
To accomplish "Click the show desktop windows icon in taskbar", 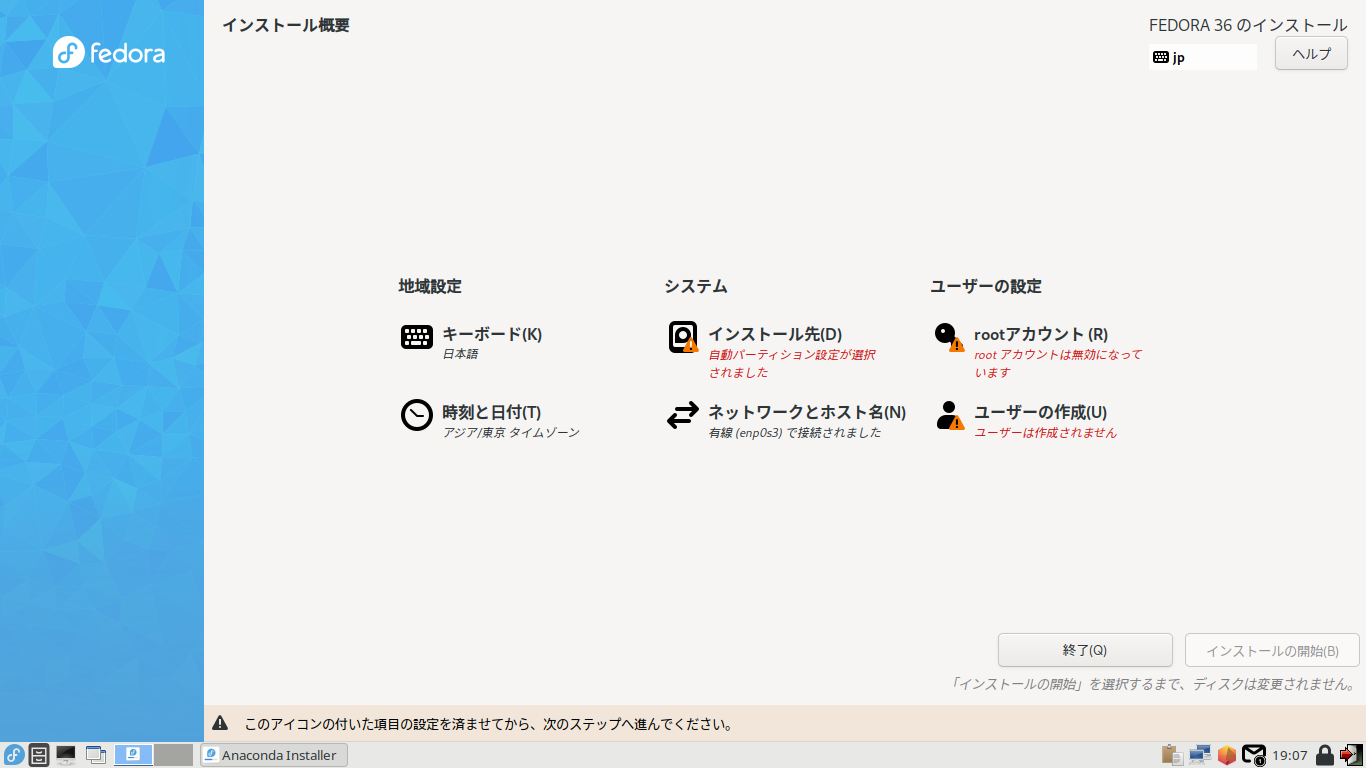I will pyautogui.click(x=96, y=755).
